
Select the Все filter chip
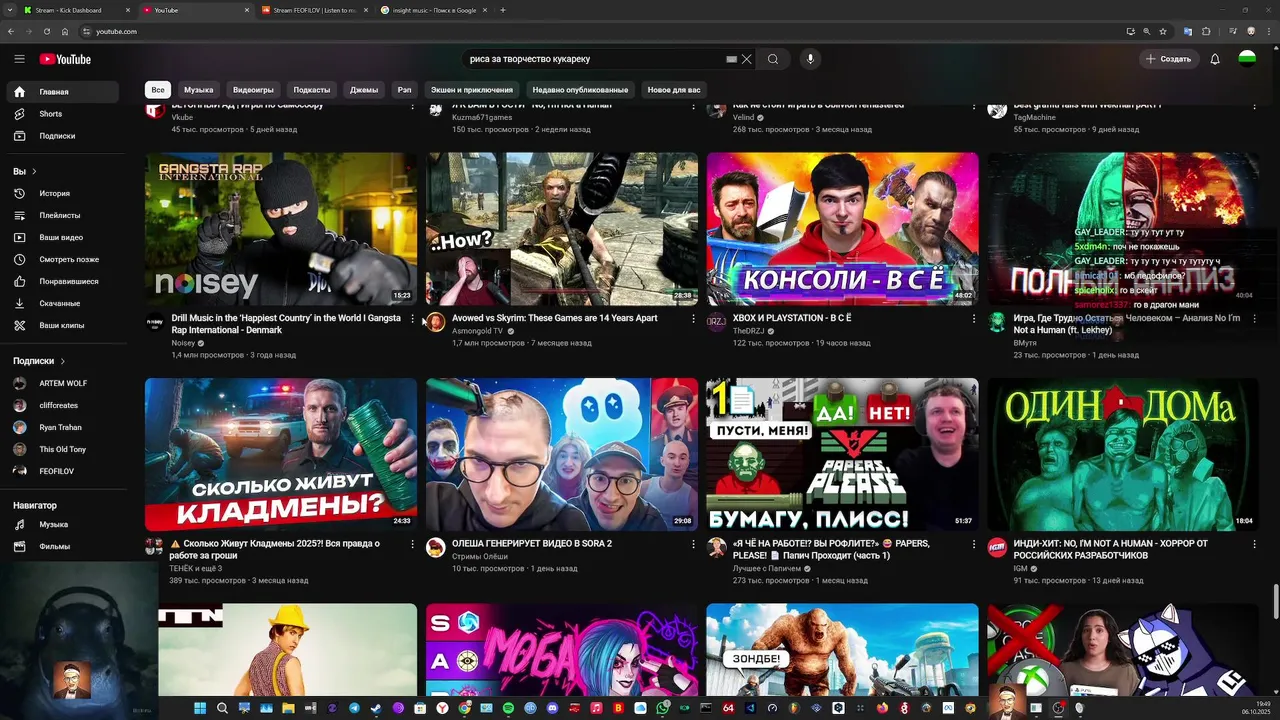coord(158,90)
